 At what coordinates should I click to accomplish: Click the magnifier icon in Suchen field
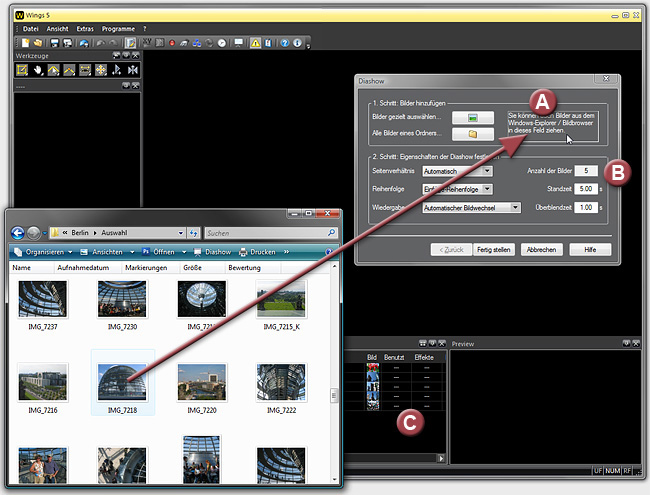click(x=331, y=233)
